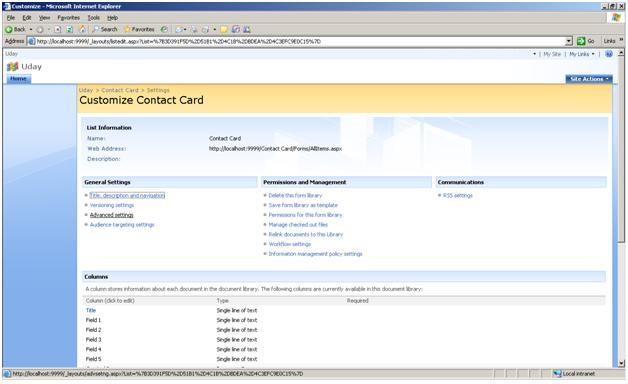The image size is (628, 384).
Task: Open the File menu
Action: tap(10, 18)
